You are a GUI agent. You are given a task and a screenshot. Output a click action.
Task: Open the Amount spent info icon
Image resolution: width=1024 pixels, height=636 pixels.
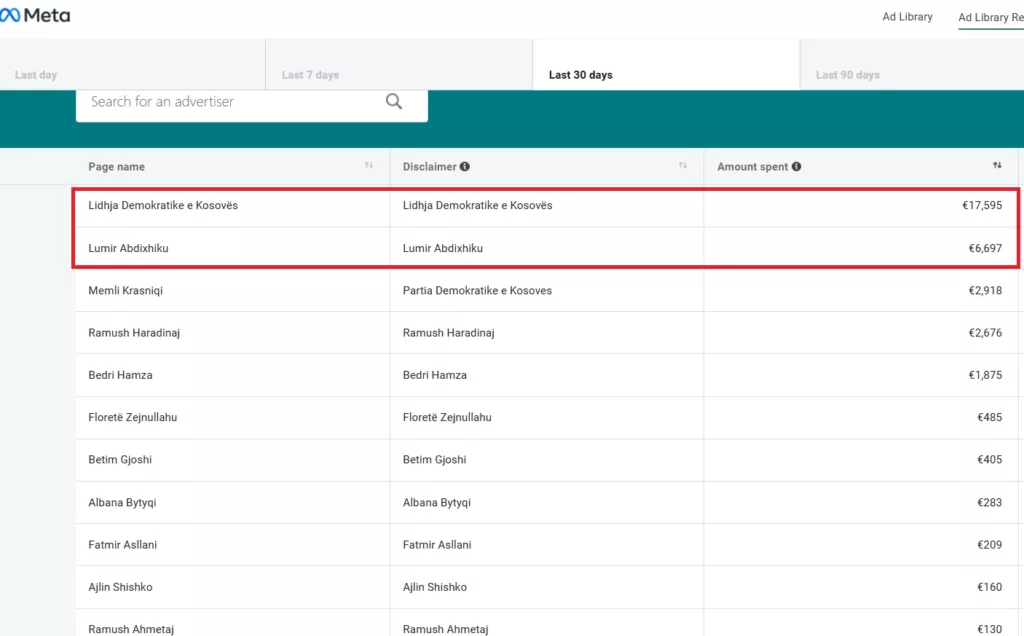coord(796,167)
